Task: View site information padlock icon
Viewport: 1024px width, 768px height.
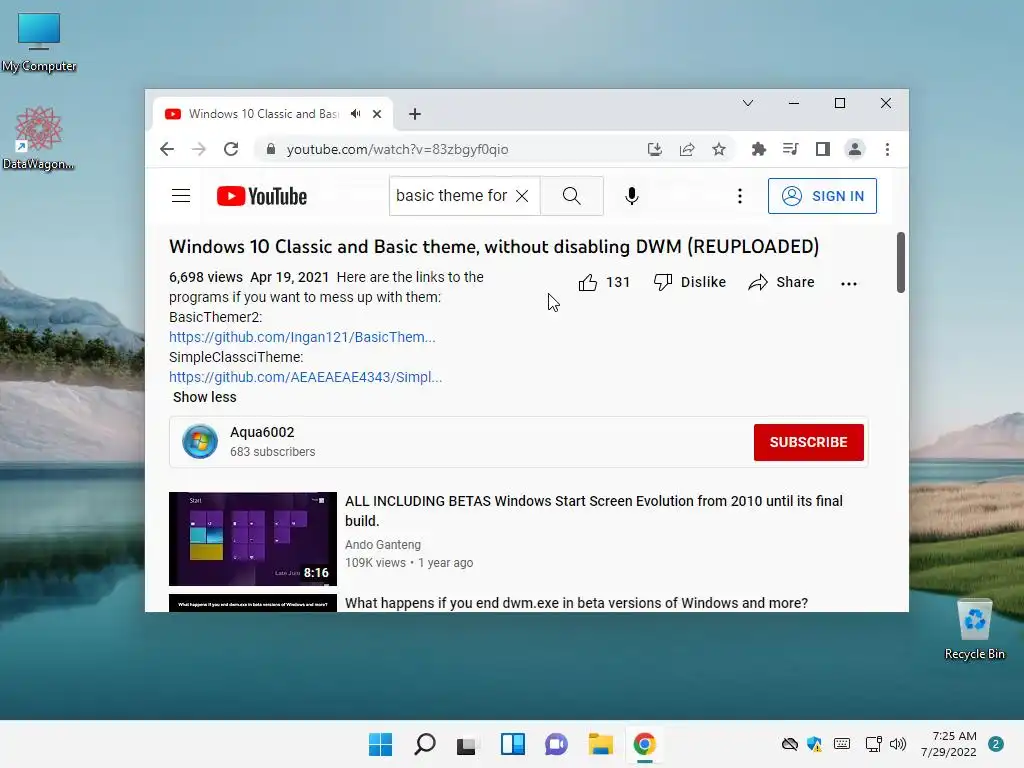Action: [270, 150]
